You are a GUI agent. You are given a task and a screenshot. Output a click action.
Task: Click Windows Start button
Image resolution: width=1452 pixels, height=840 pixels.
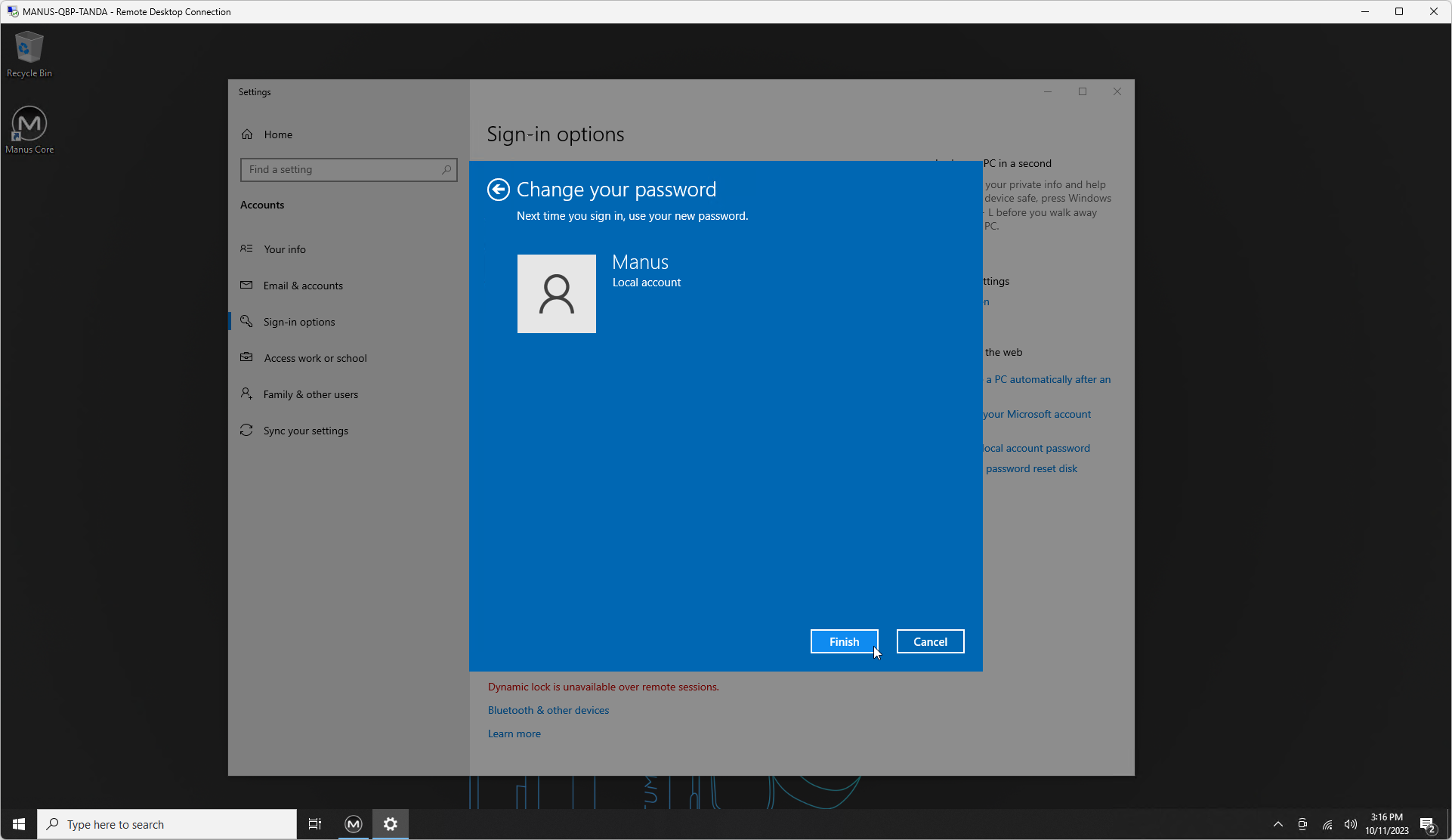point(19,824)
